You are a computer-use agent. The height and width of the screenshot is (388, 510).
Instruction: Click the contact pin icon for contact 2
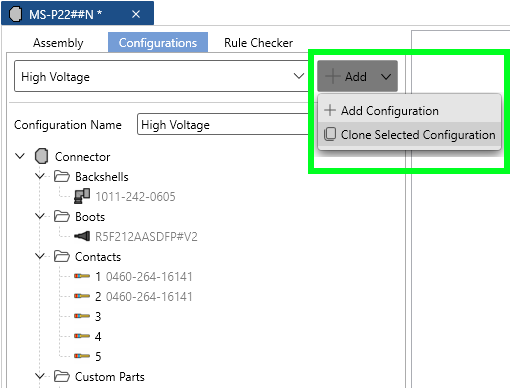click(82, 296)
